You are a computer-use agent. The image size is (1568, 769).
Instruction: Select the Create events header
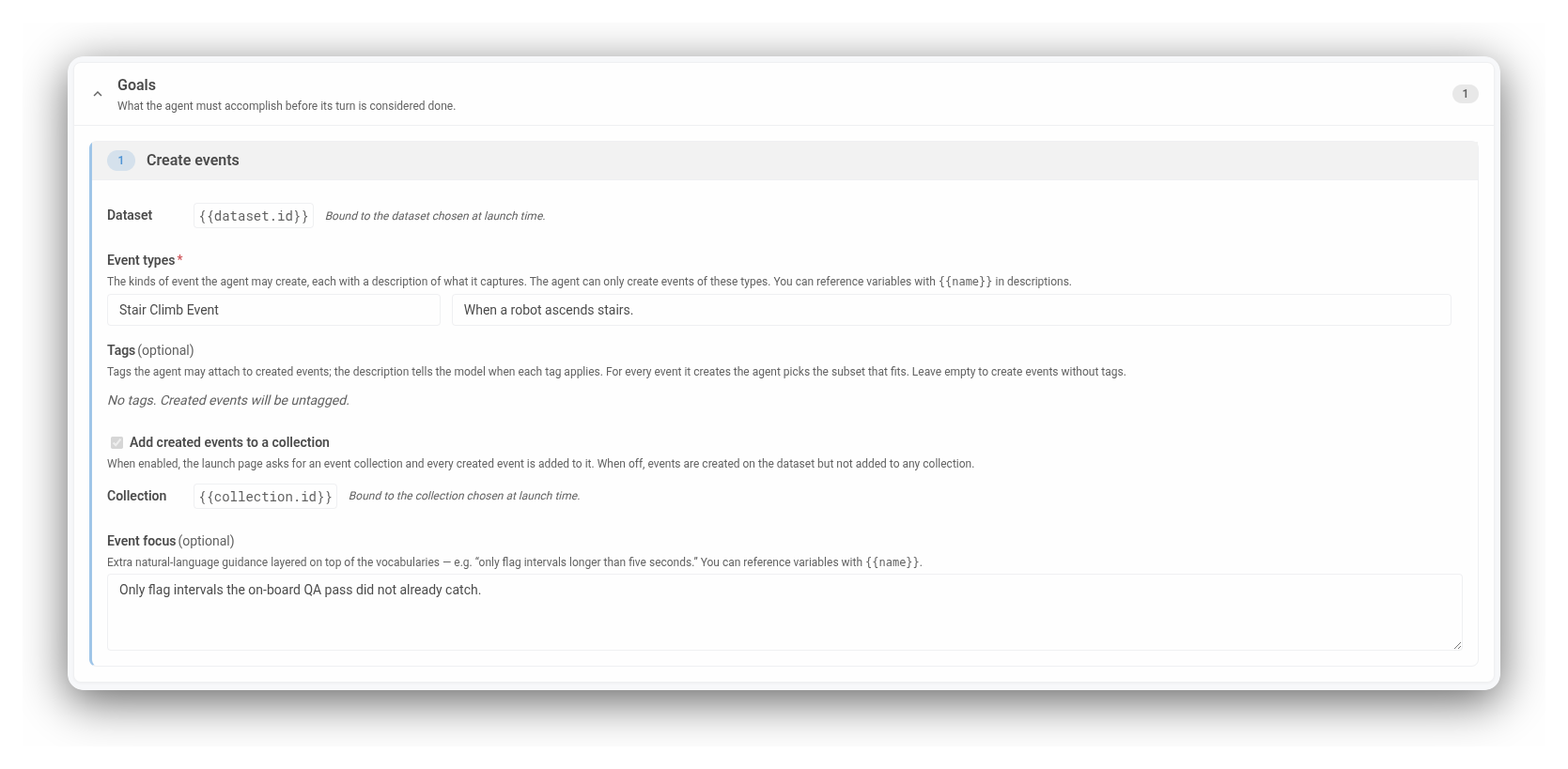pyautogui.click(x=785, y=161)
